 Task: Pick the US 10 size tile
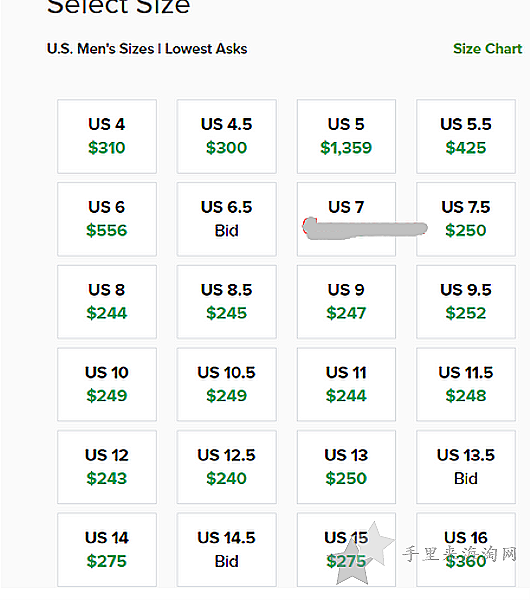(107, 384)
